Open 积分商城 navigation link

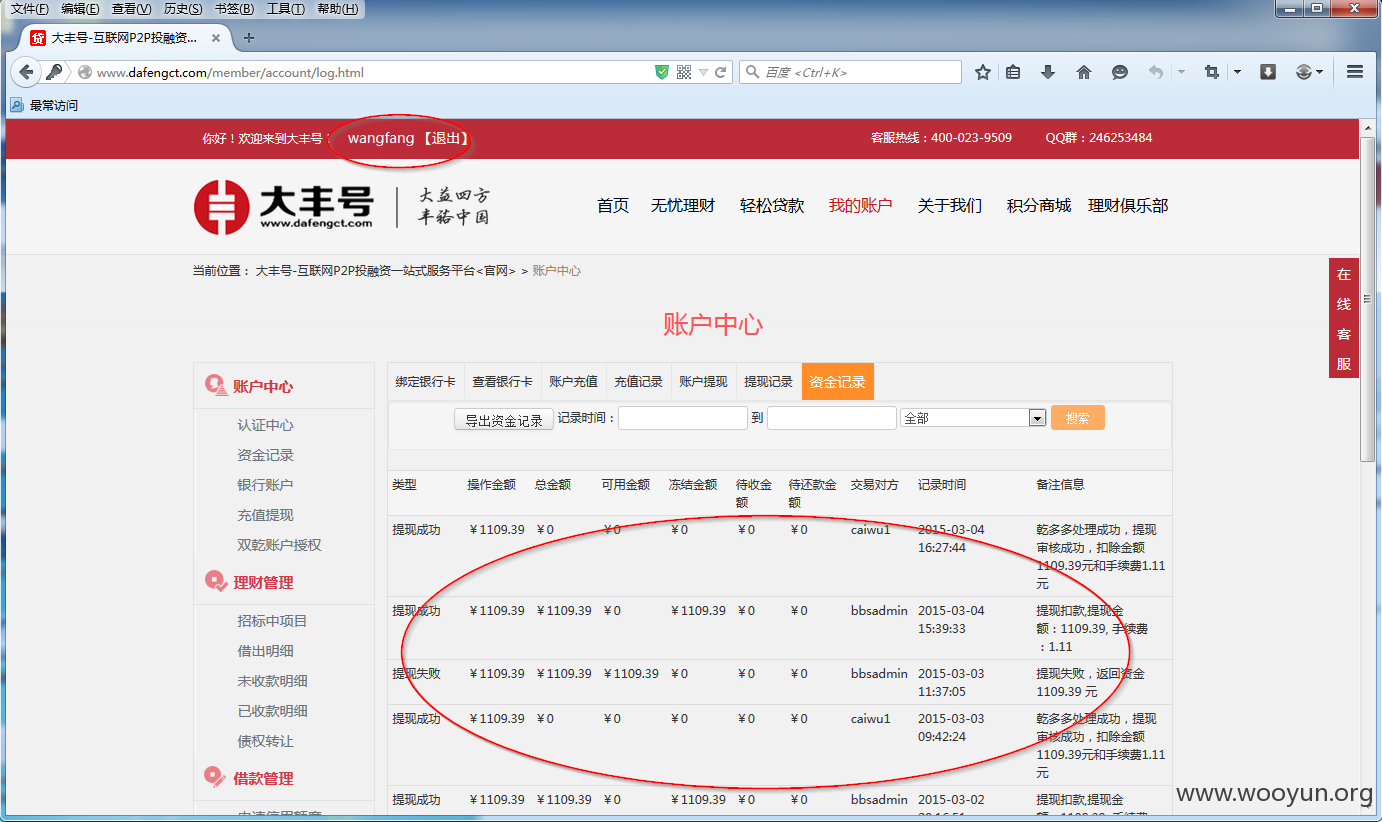(x=1039, y=206)
